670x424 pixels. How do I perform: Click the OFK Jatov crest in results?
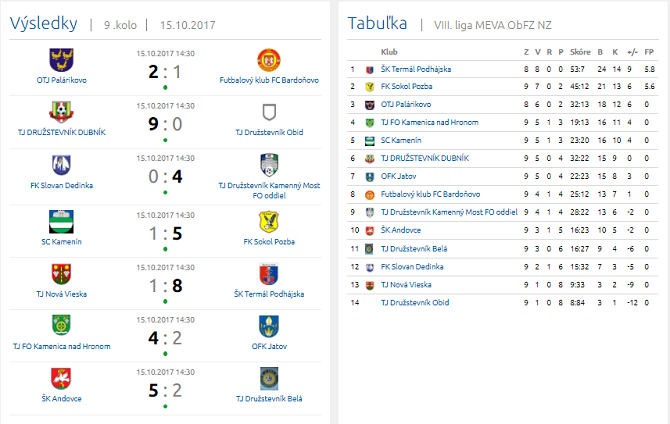tap(268, 326)
